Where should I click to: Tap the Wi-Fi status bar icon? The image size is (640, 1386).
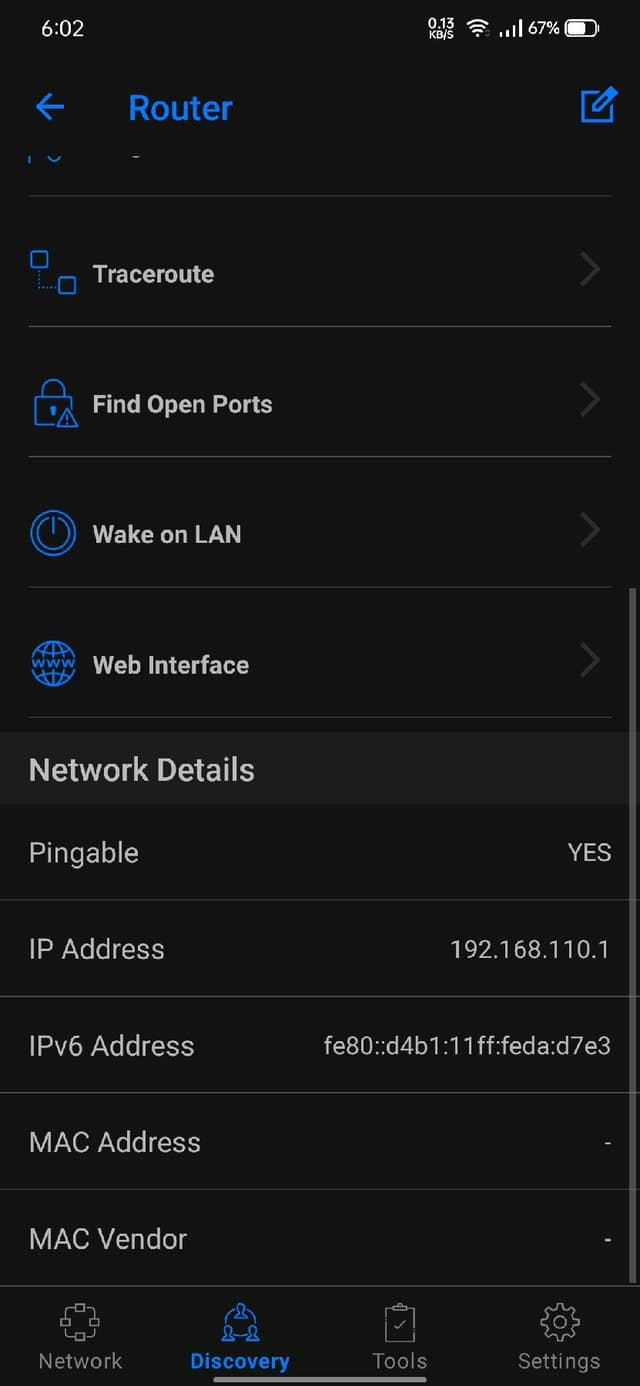click(478, 28)
